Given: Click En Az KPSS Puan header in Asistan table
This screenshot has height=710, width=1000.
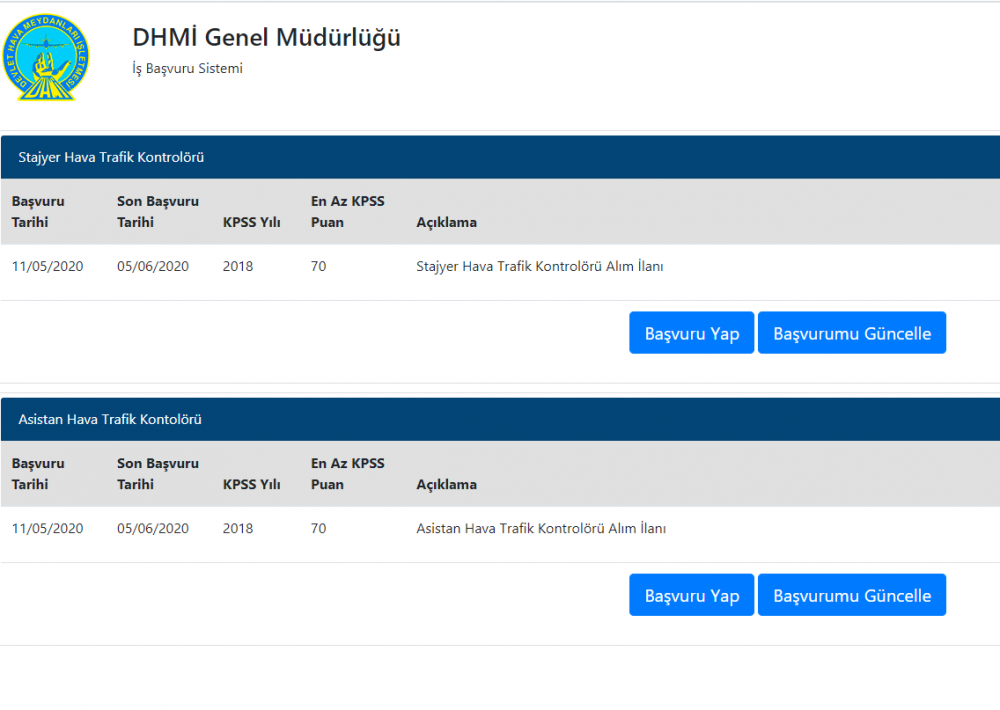Looking at the screenshot, I should (x=348, y=474).
